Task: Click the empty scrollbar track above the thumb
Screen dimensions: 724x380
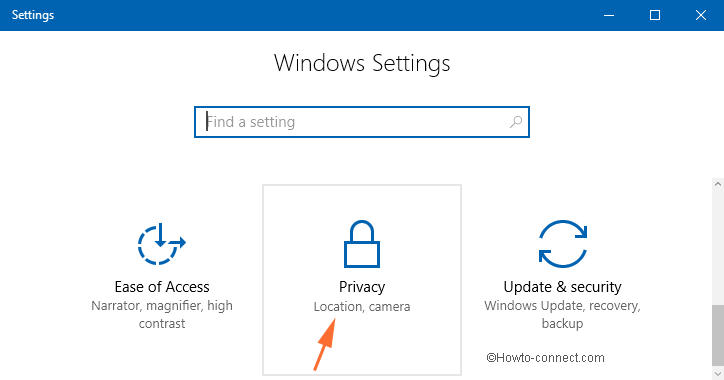Action: click(718, 247)
